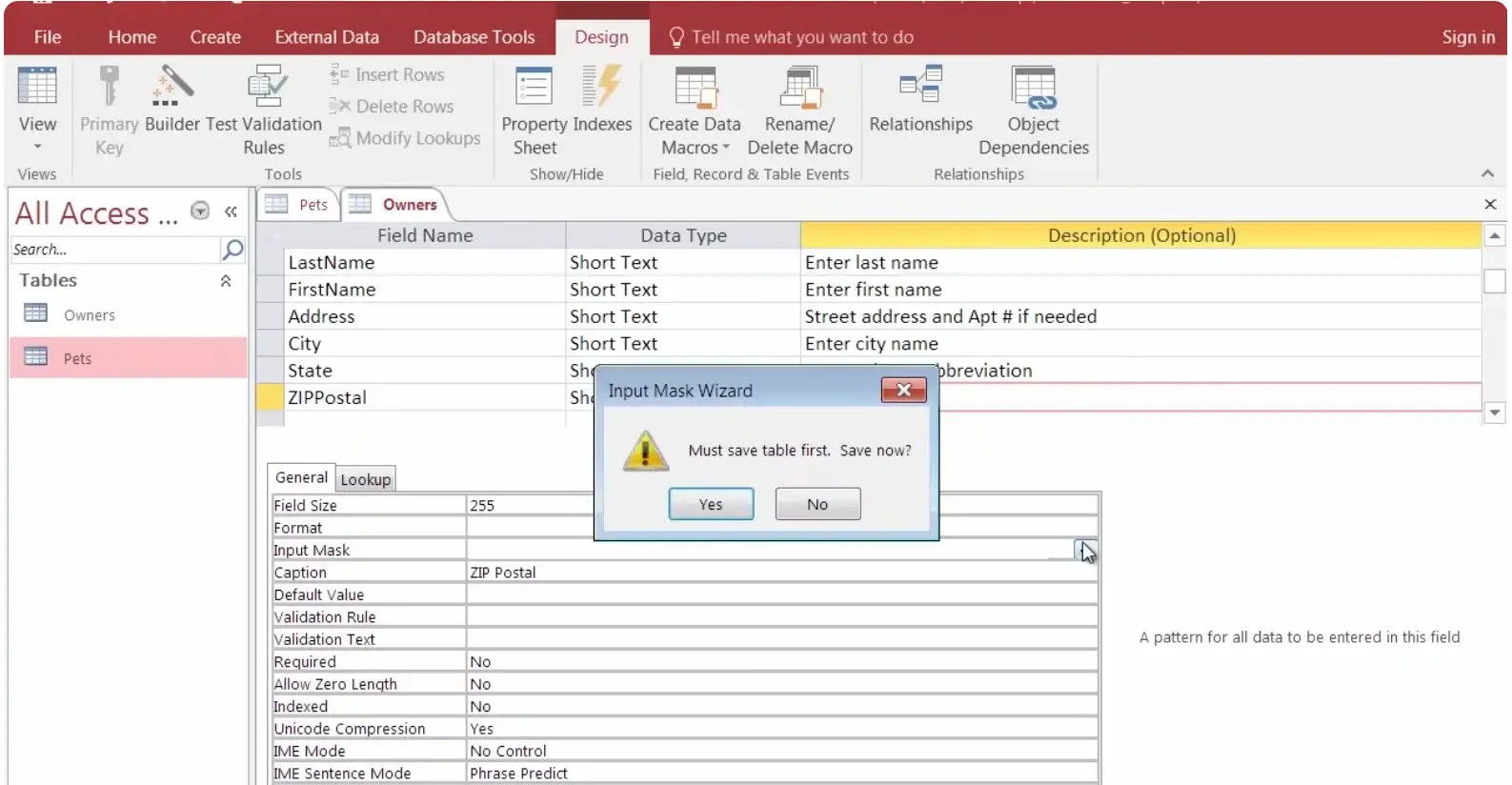The image size is (1512, 785).
Task: Open the Builder tool
Action: [171, 88]
